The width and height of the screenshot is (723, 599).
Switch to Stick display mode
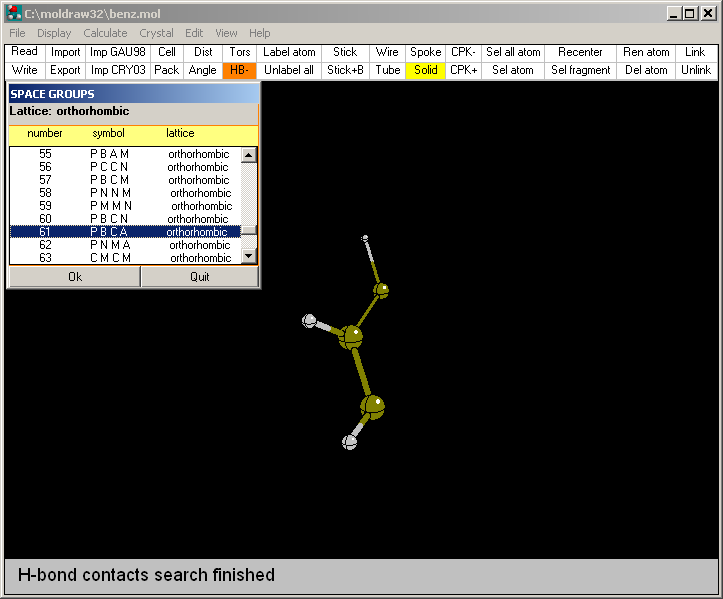tap(345, 52)
